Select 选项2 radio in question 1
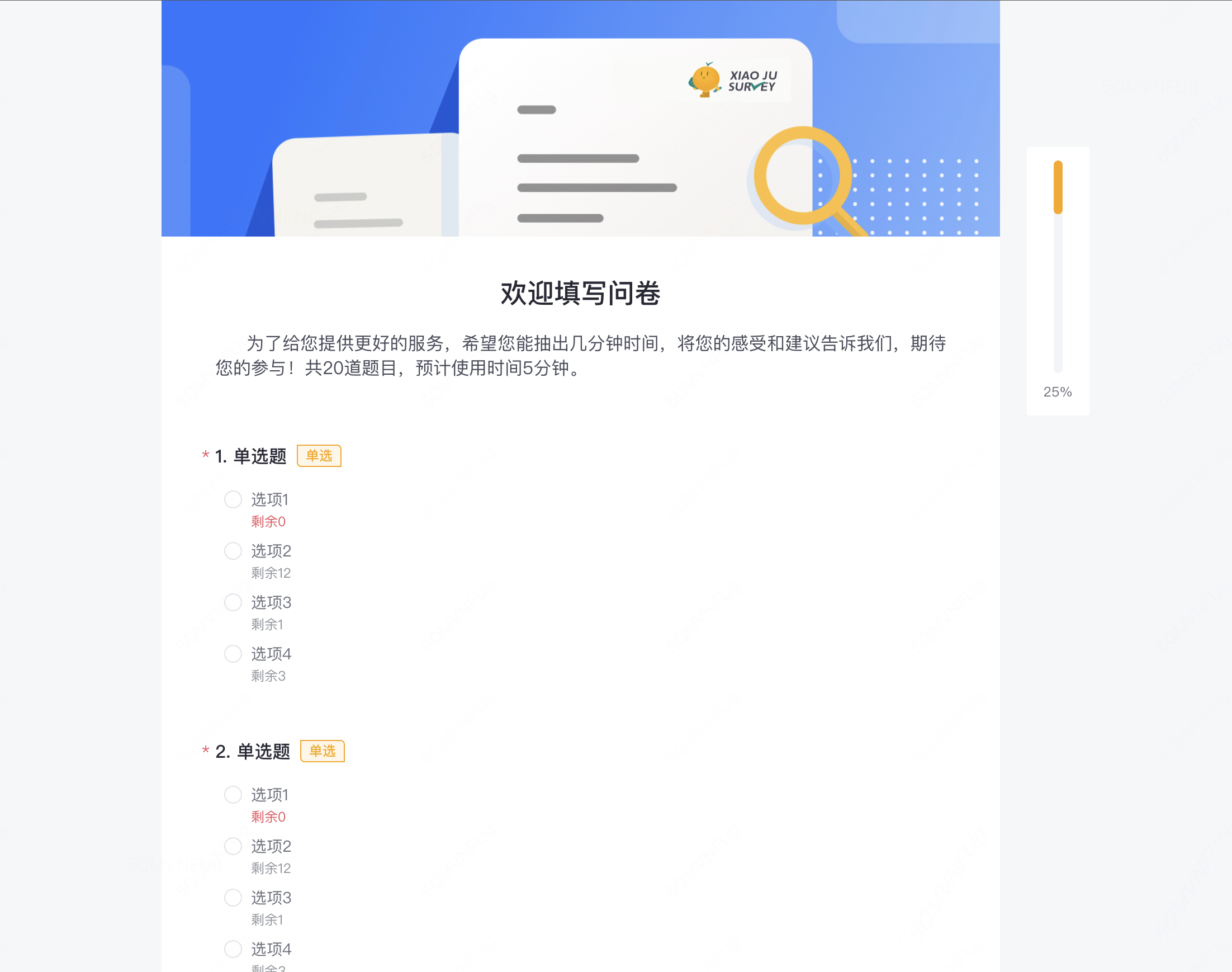This screenshot has width=1232, height=972. pos(233,551)
